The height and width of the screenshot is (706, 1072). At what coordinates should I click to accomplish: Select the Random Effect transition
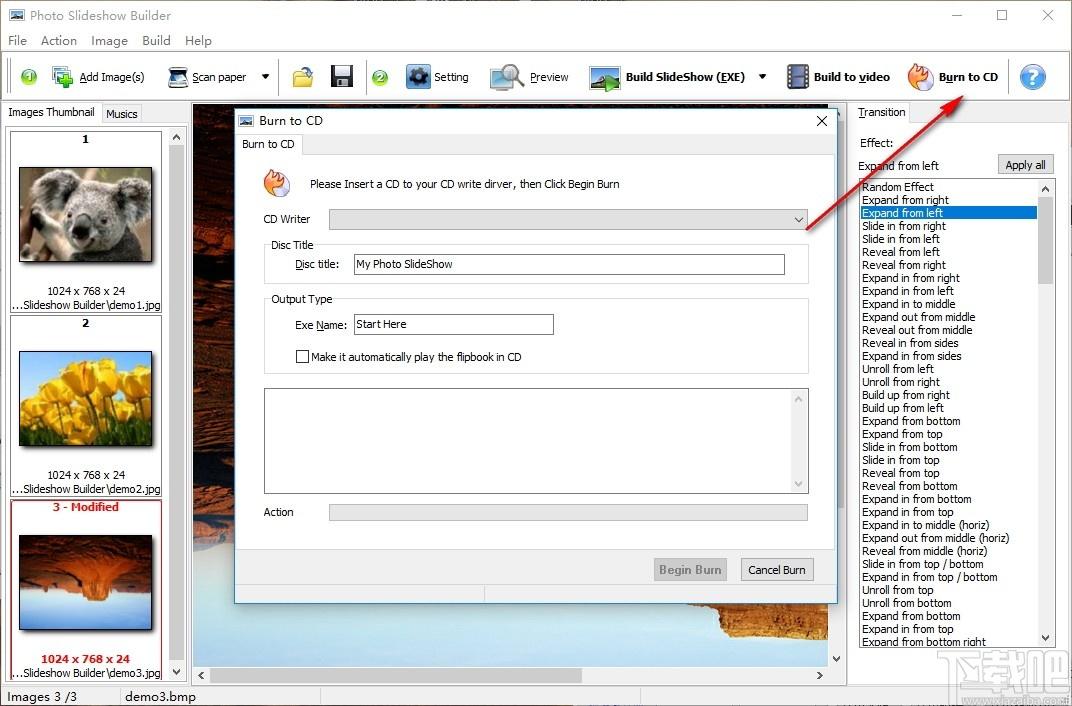(898, 187)
